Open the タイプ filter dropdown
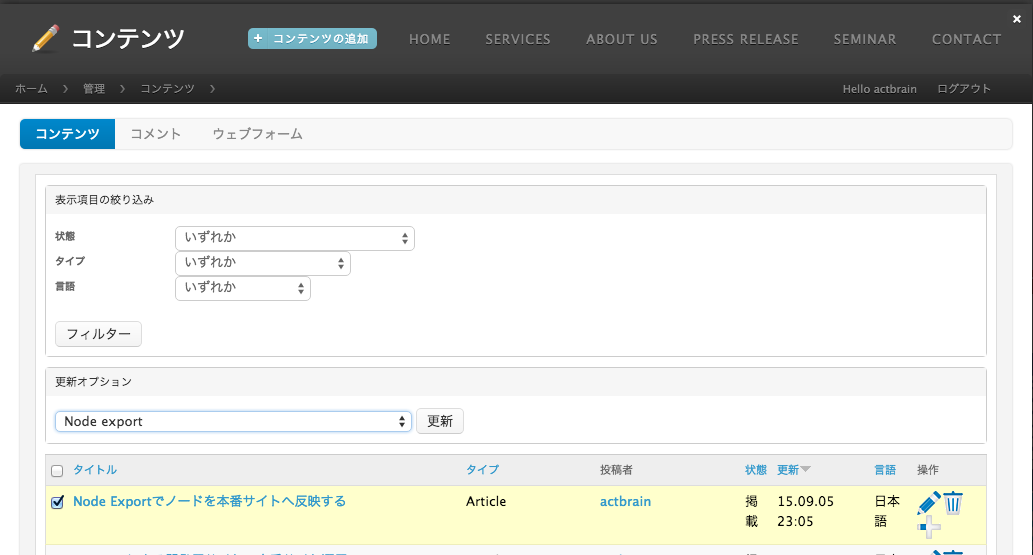Viewport: 1033px width, 555px height. [x=262, y=263]
